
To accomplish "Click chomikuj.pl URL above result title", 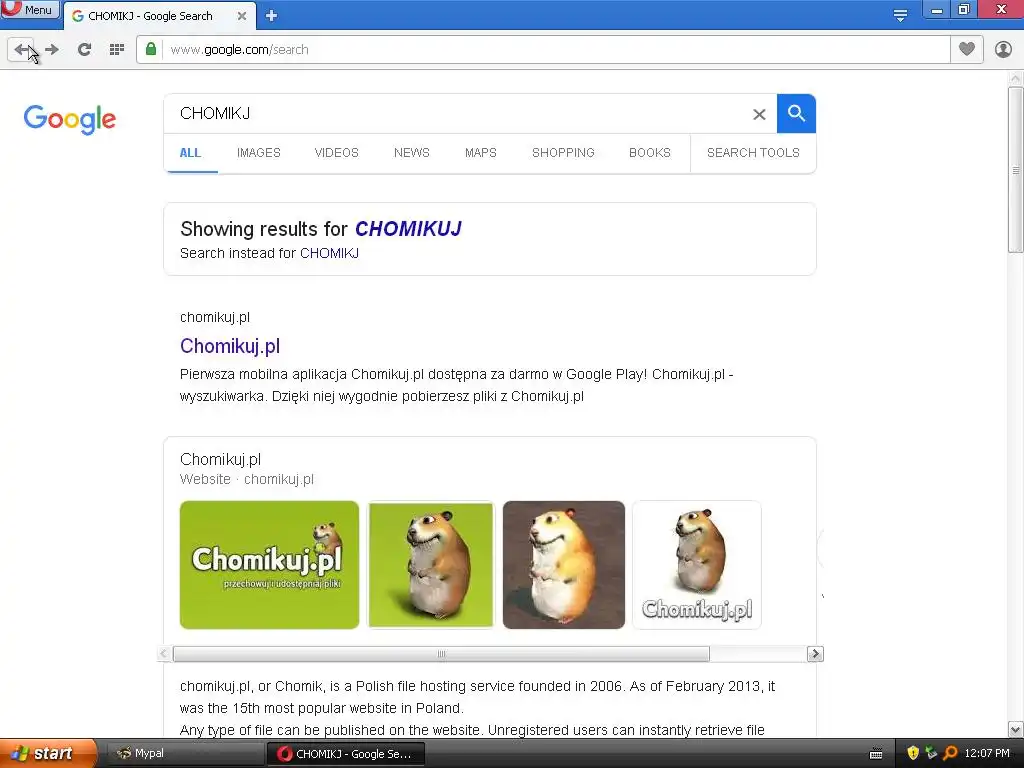I will [215, 317].
